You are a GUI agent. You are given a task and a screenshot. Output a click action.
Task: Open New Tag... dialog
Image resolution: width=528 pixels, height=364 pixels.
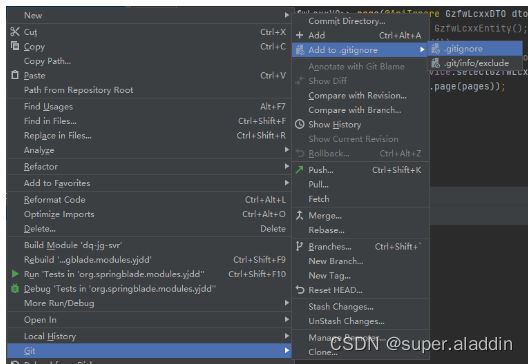(x=329, y=275)
